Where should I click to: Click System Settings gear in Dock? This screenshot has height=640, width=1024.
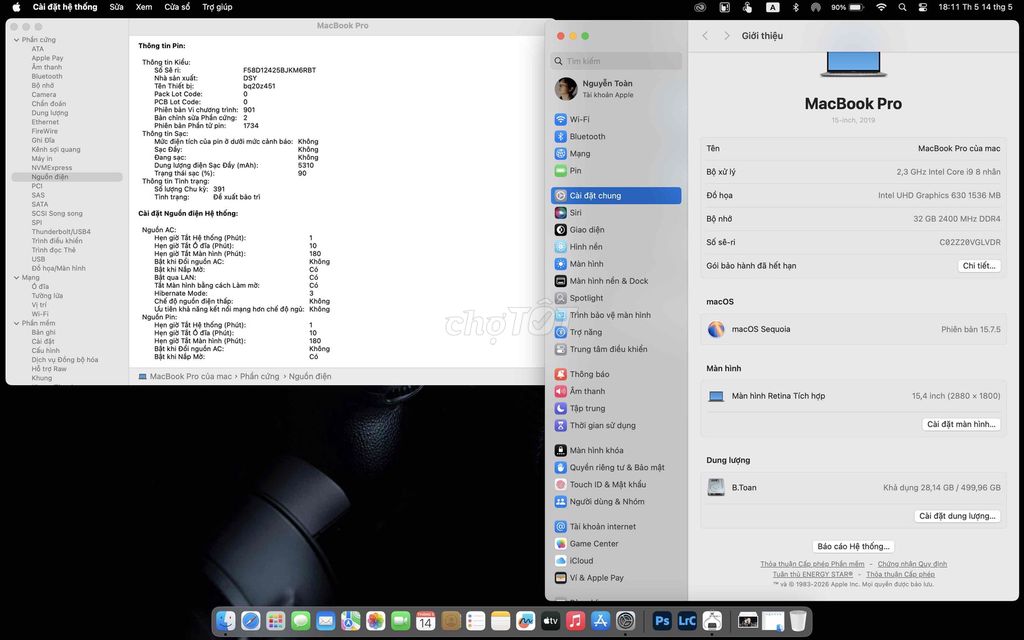626,620
